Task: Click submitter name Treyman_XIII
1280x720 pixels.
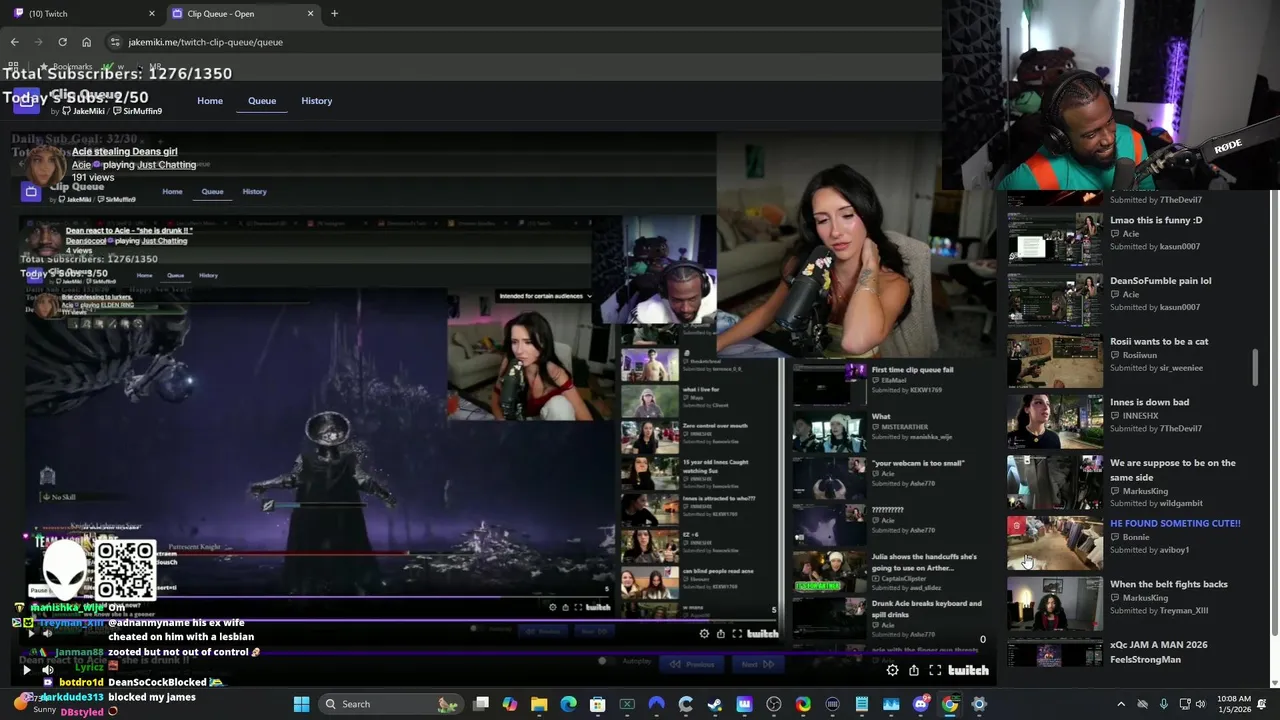Action: point(1183,611)
